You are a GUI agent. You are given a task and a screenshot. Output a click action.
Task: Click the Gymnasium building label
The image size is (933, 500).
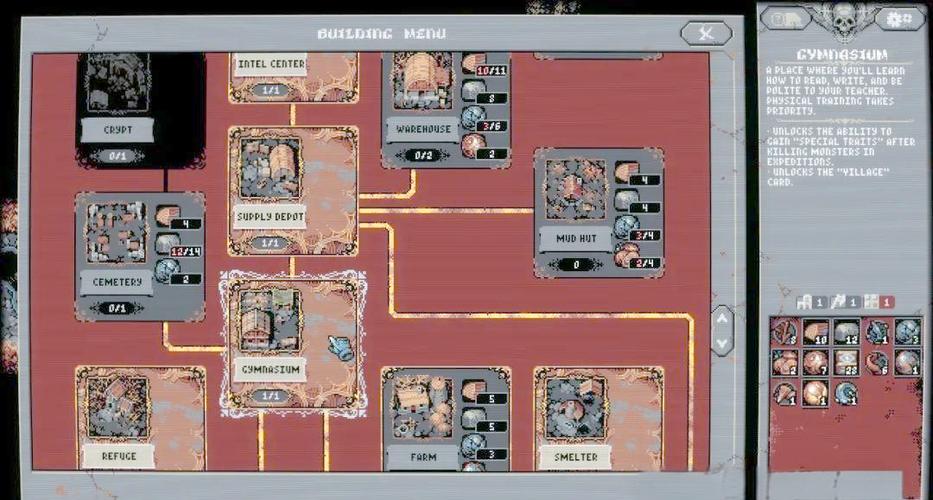(270, 370)
